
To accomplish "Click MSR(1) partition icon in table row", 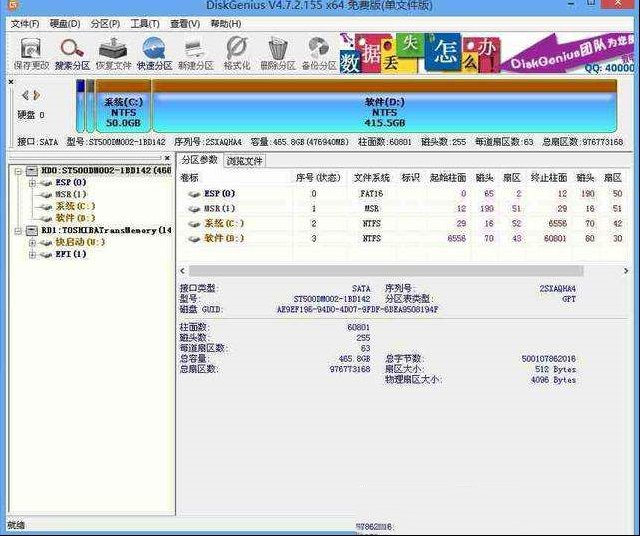I will click(x=194, y=209).
